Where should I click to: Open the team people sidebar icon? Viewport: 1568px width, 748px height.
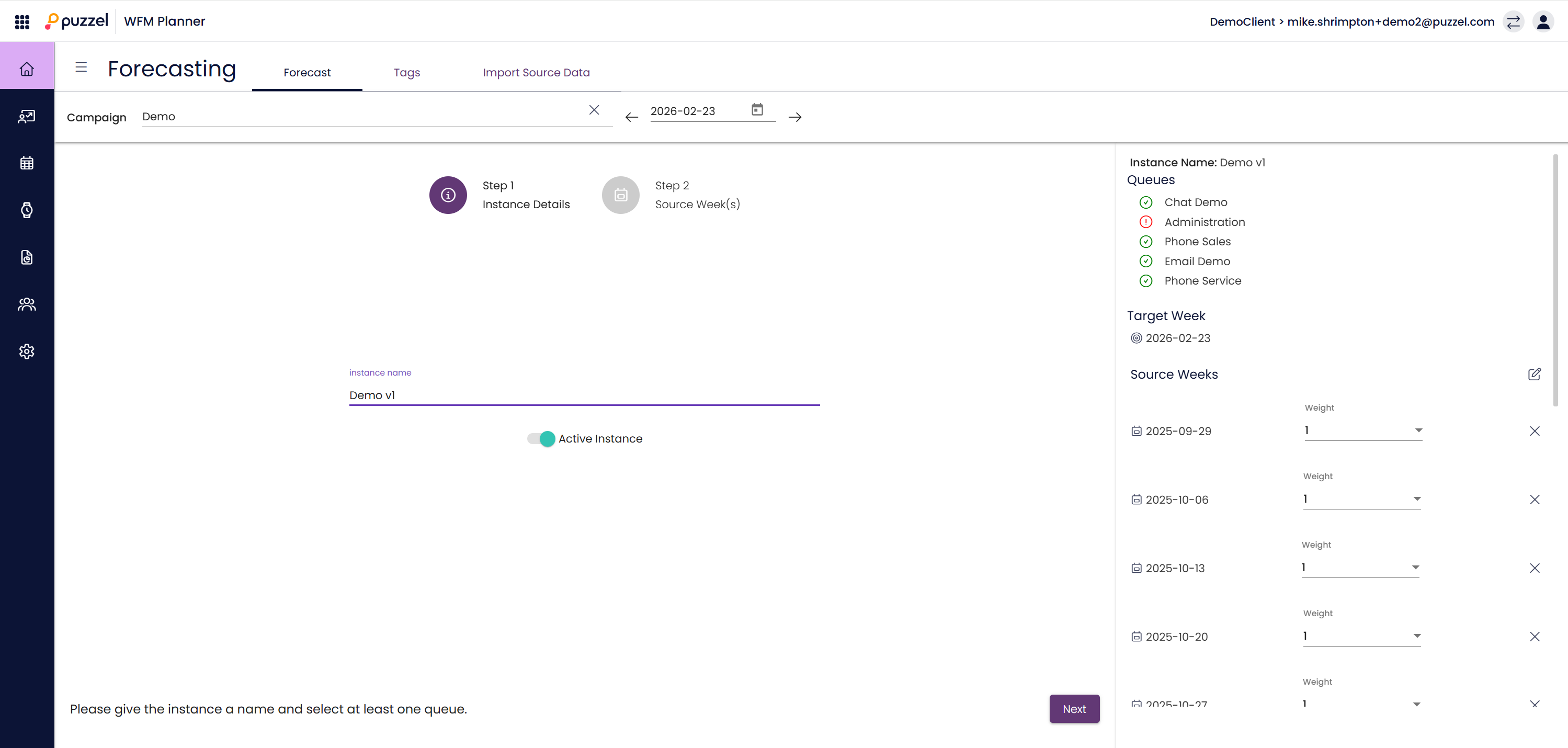(x=27, y=304)
